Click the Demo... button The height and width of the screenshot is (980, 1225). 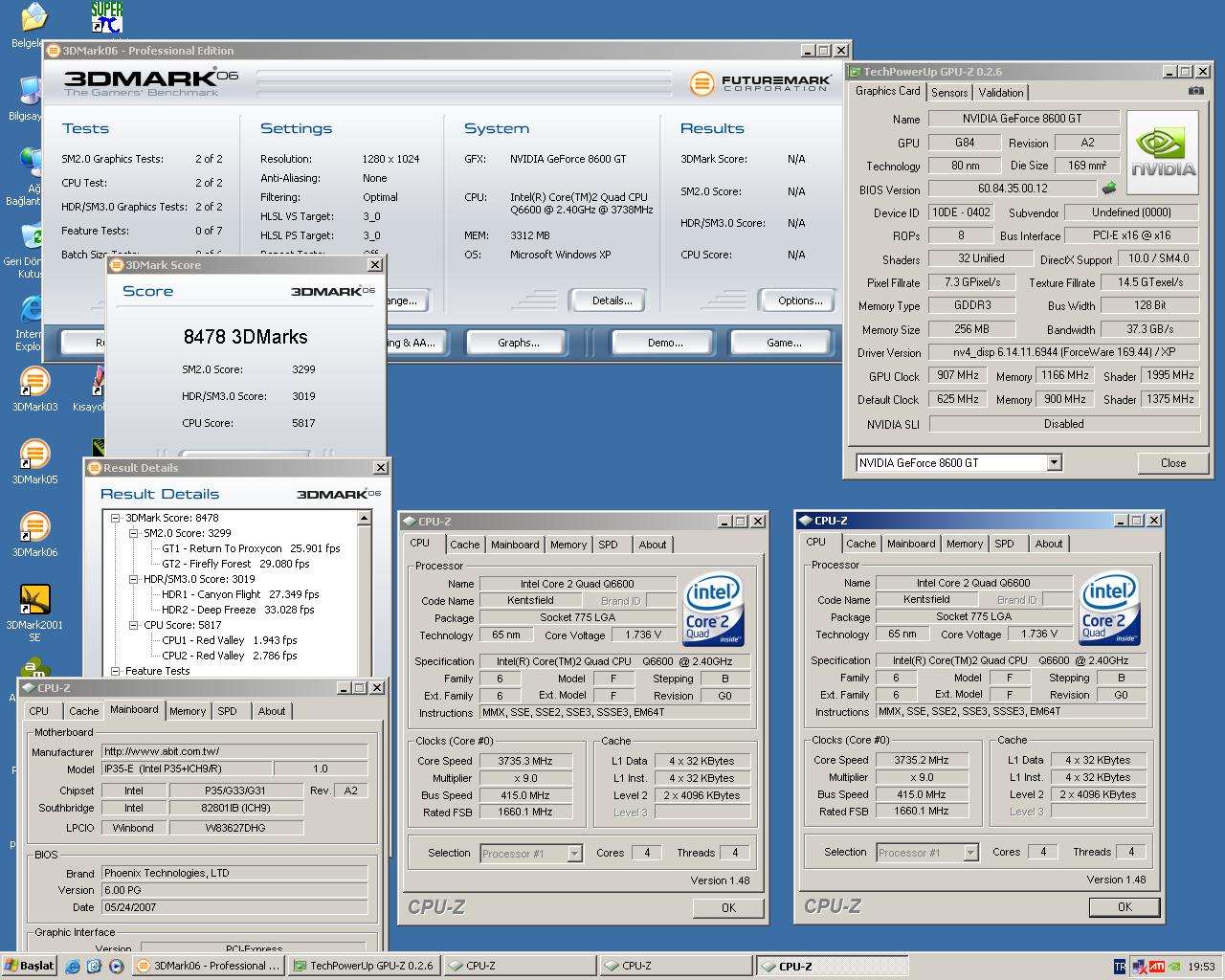tap(665, 343)
